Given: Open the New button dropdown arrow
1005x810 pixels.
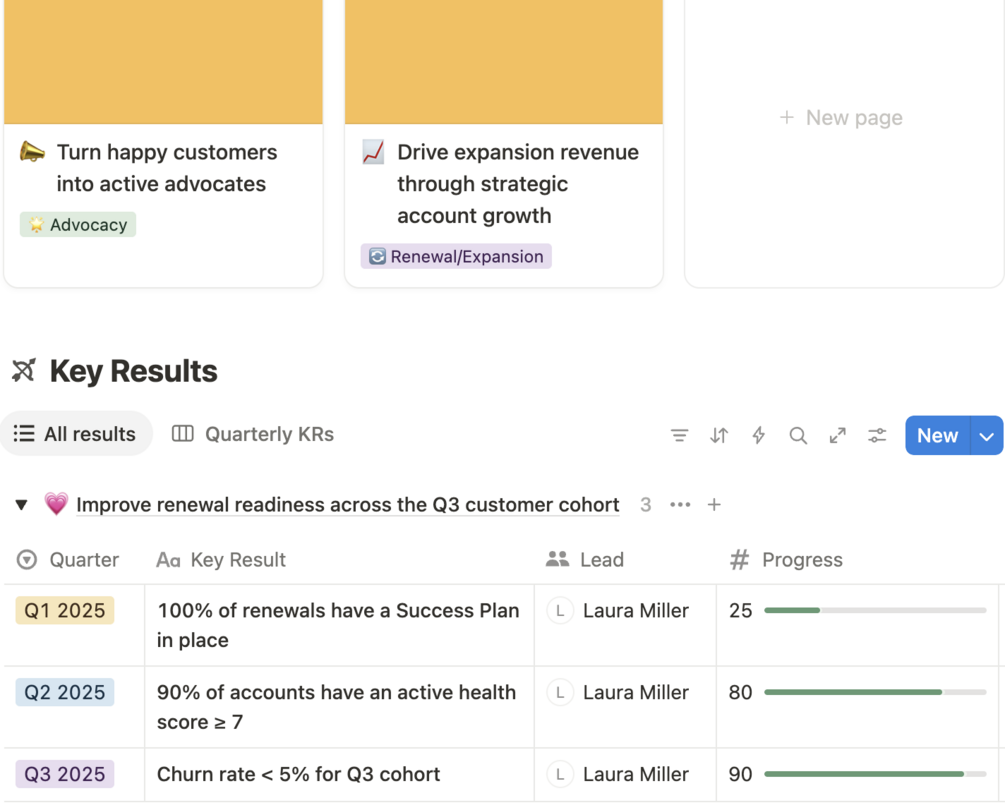Looking at the screenshot, I should 987,436.
